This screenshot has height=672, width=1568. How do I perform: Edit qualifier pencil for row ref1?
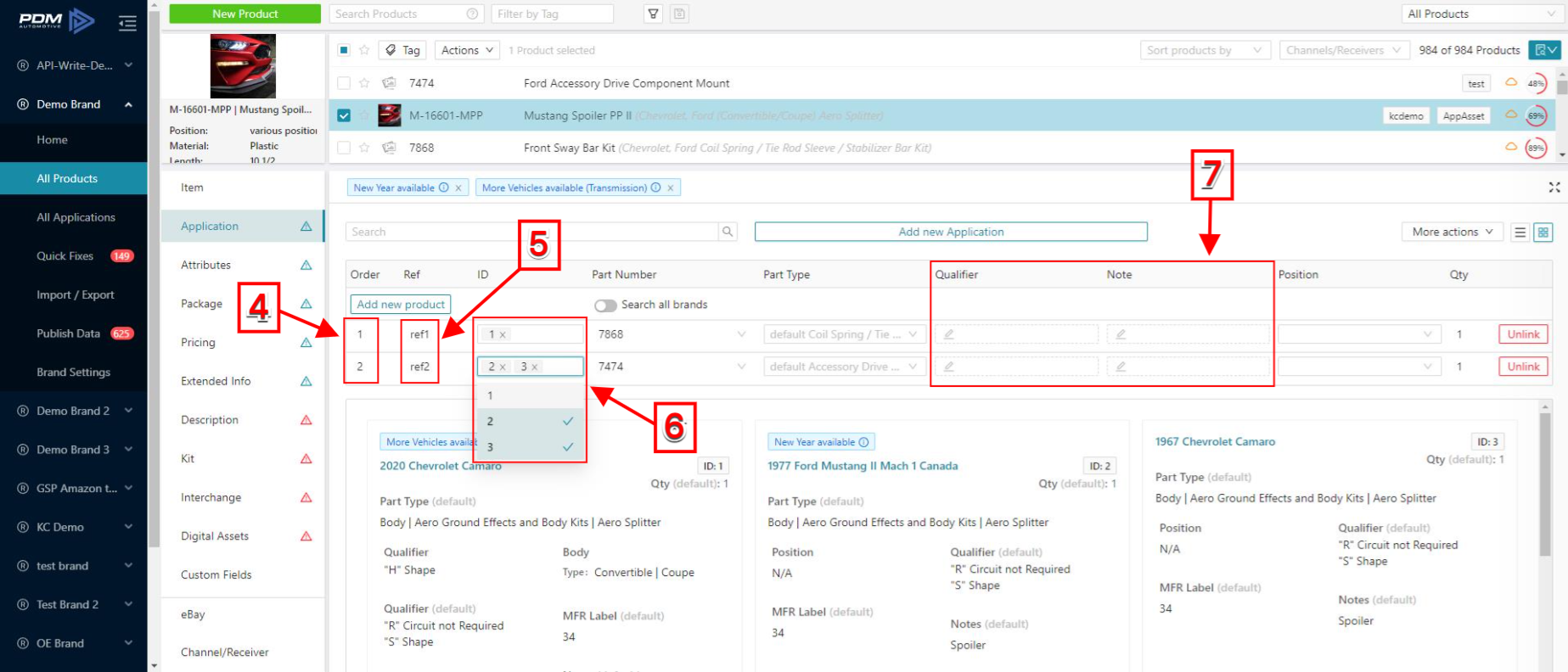point(949,334)
